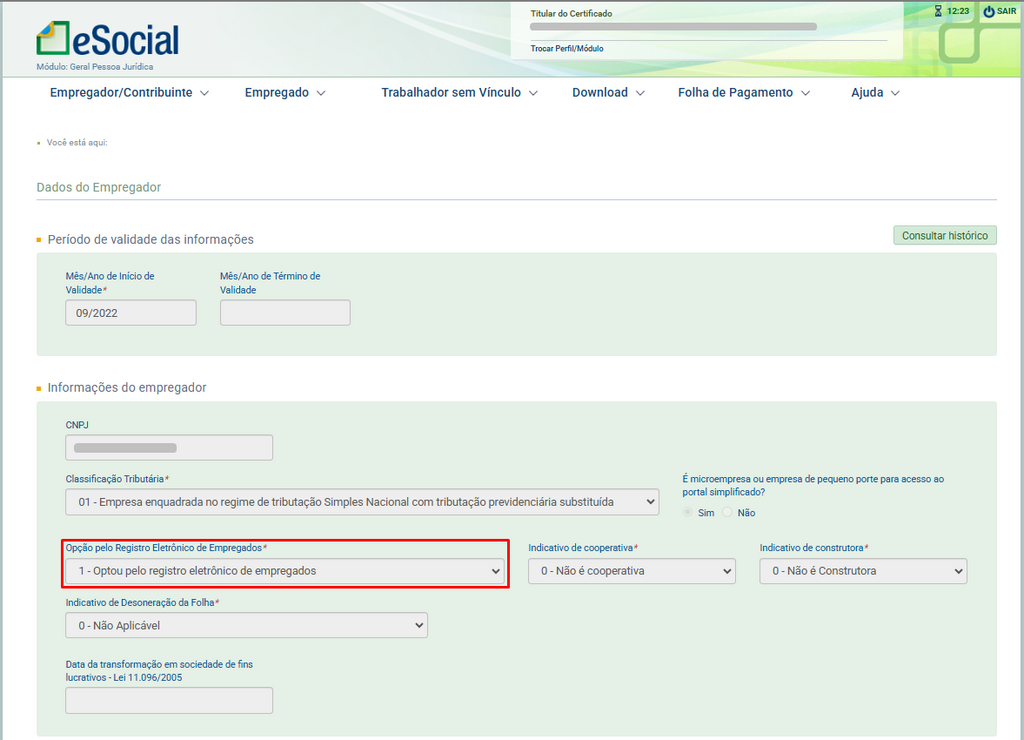Click the eSocial logo

pyautogui.click(x=107, y=40)
